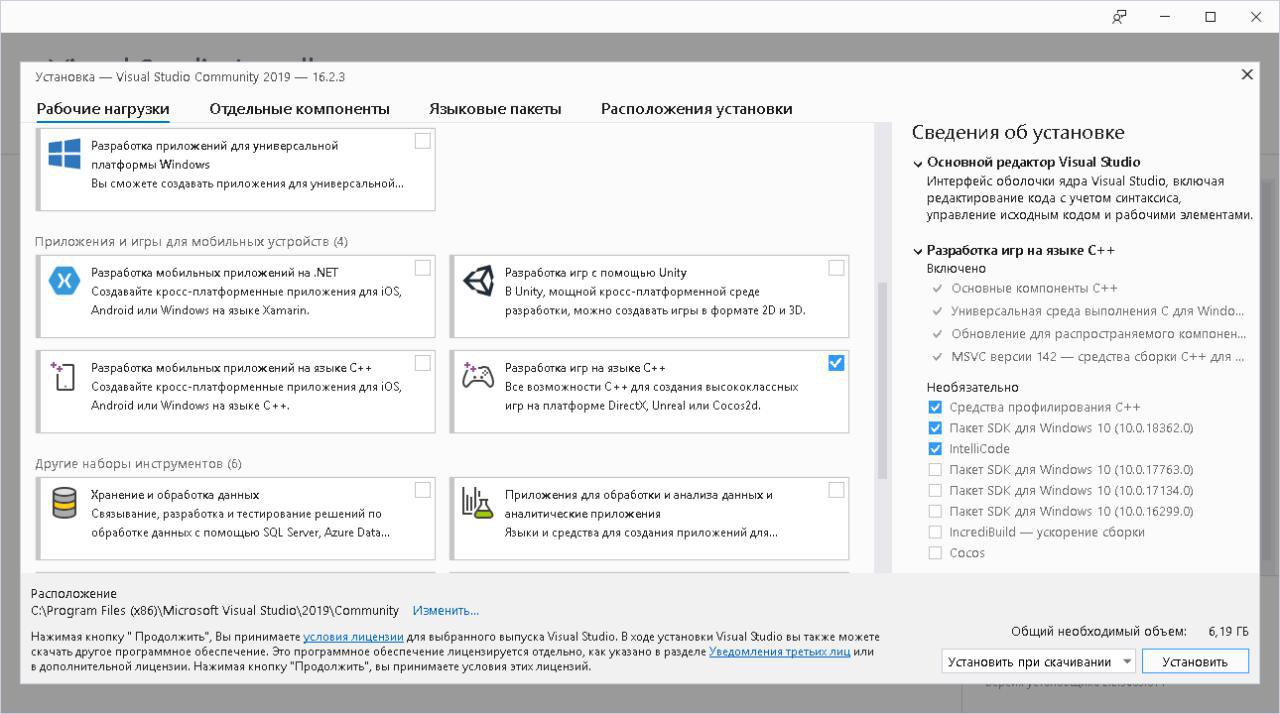Switch to Отдельные компоненты tab

click(300, 109)
